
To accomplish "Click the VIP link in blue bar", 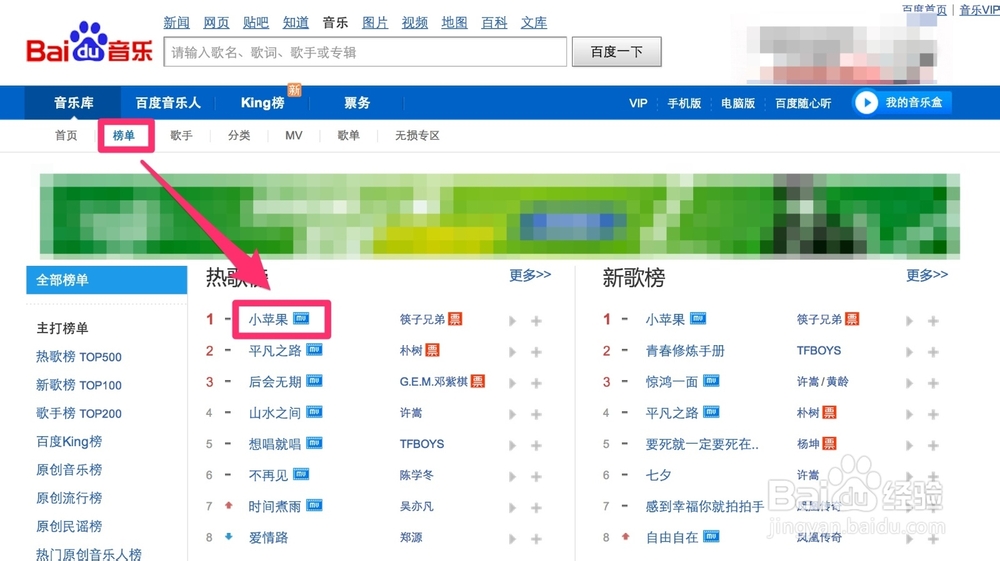I will point(638,103).
